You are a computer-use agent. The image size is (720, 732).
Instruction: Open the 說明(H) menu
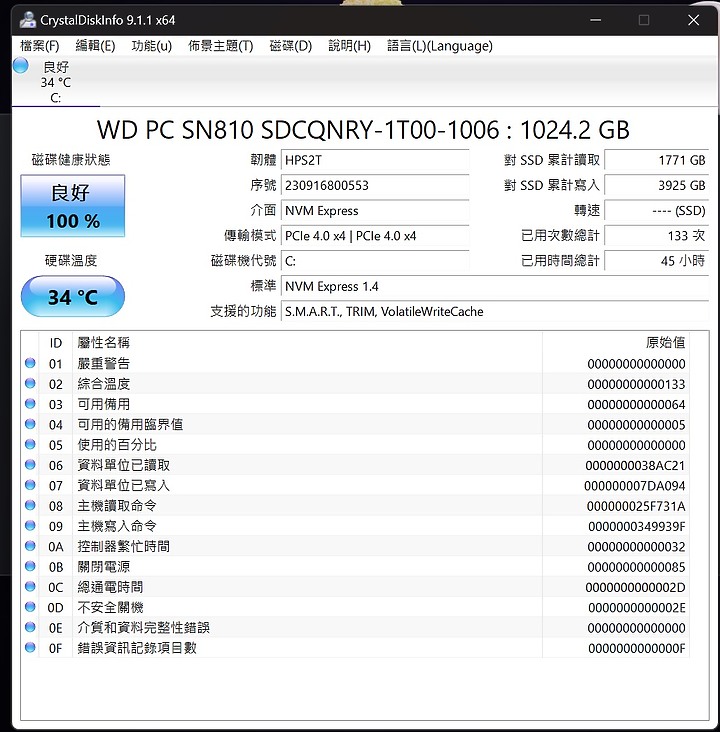coord(349,46)
